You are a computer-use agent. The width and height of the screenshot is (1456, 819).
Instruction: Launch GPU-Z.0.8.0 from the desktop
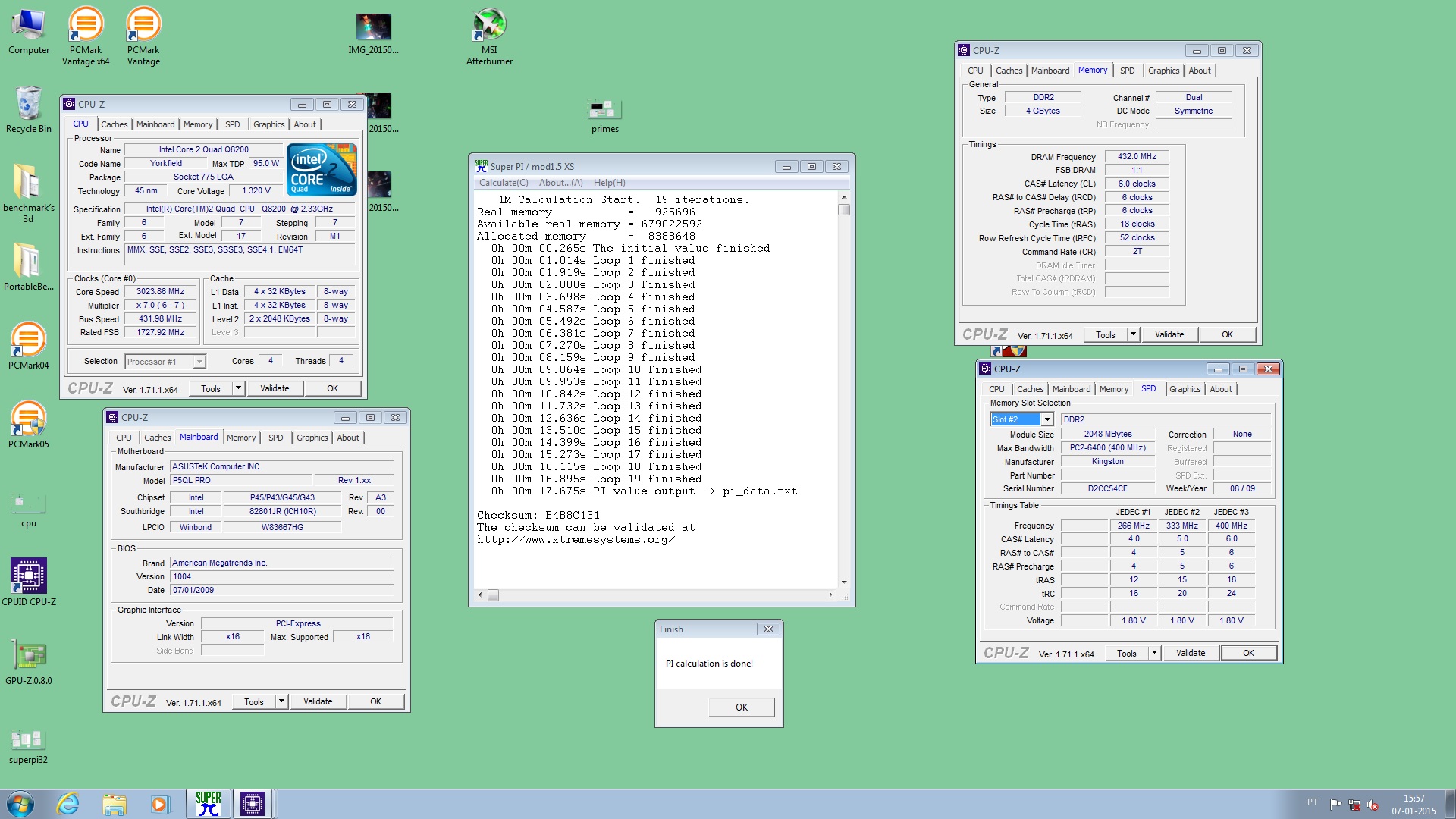point(29,662)
